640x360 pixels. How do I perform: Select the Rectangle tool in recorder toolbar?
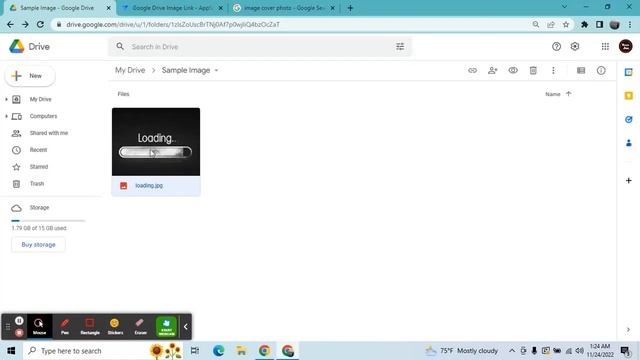coord(90,326)
